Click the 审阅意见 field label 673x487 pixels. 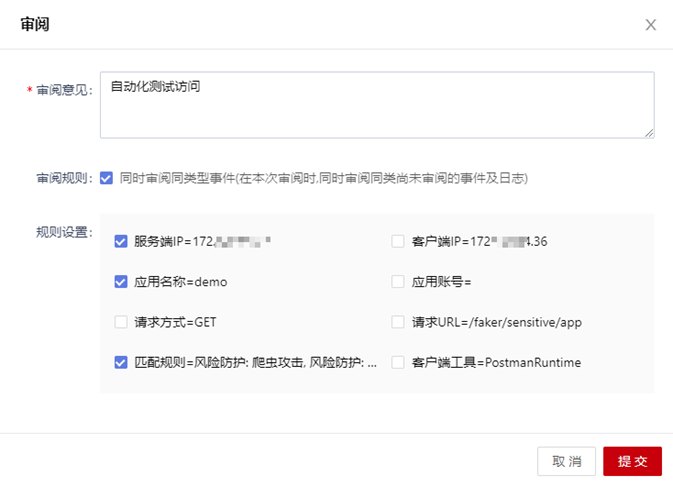(64, 90)
